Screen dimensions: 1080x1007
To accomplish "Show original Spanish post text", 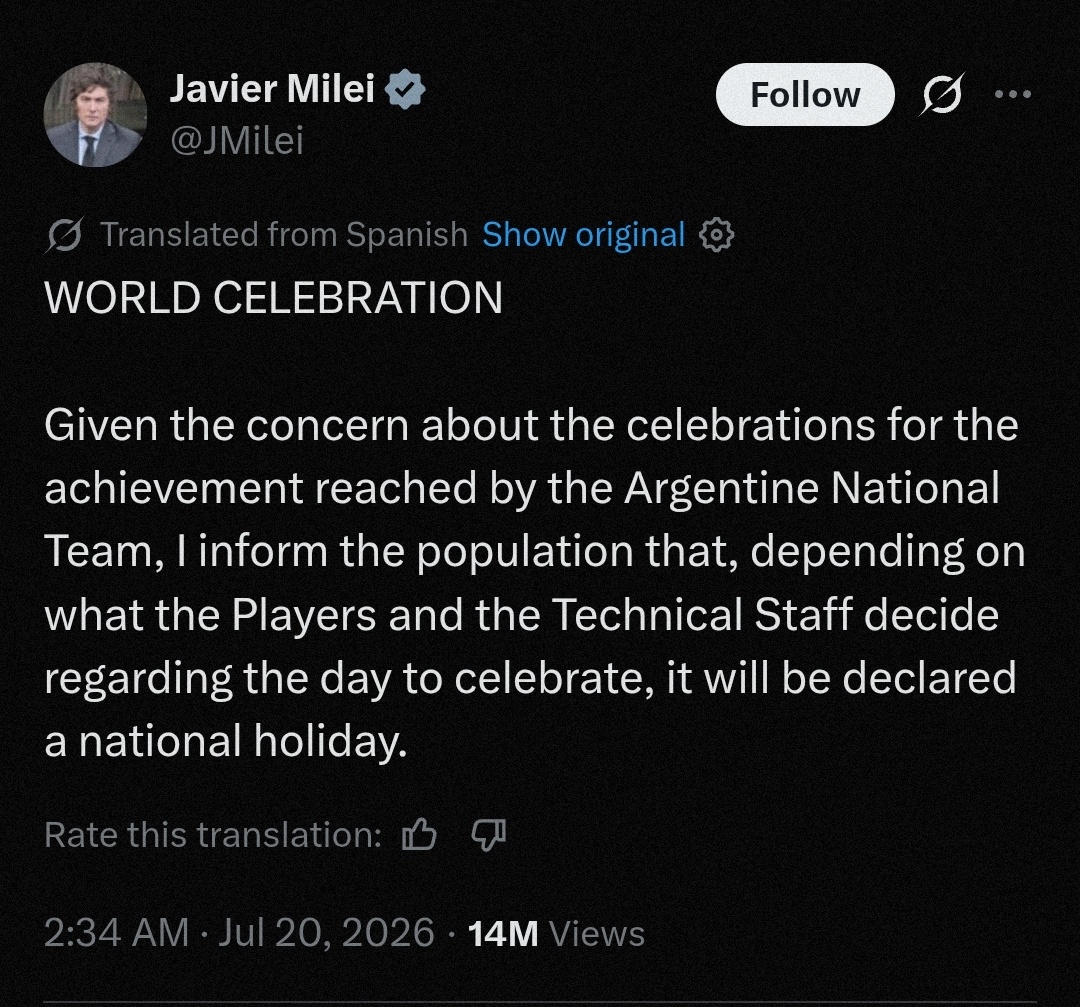I will [x=583, y=235].
